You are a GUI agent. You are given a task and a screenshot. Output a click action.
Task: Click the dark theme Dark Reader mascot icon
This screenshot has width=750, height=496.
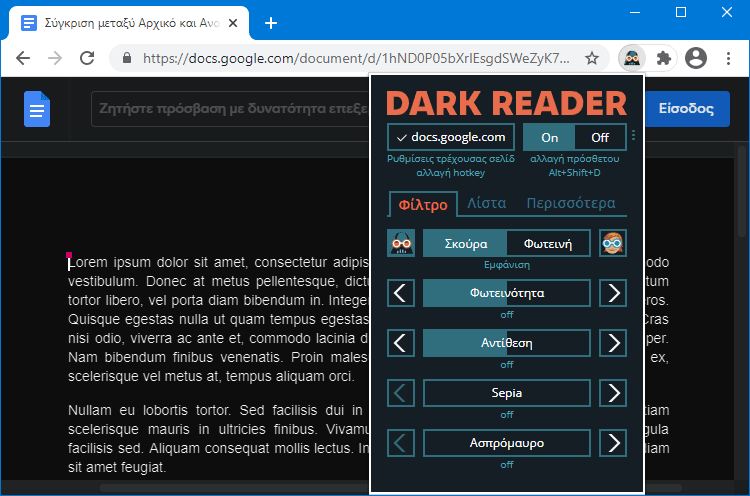[x=401, y=243]
